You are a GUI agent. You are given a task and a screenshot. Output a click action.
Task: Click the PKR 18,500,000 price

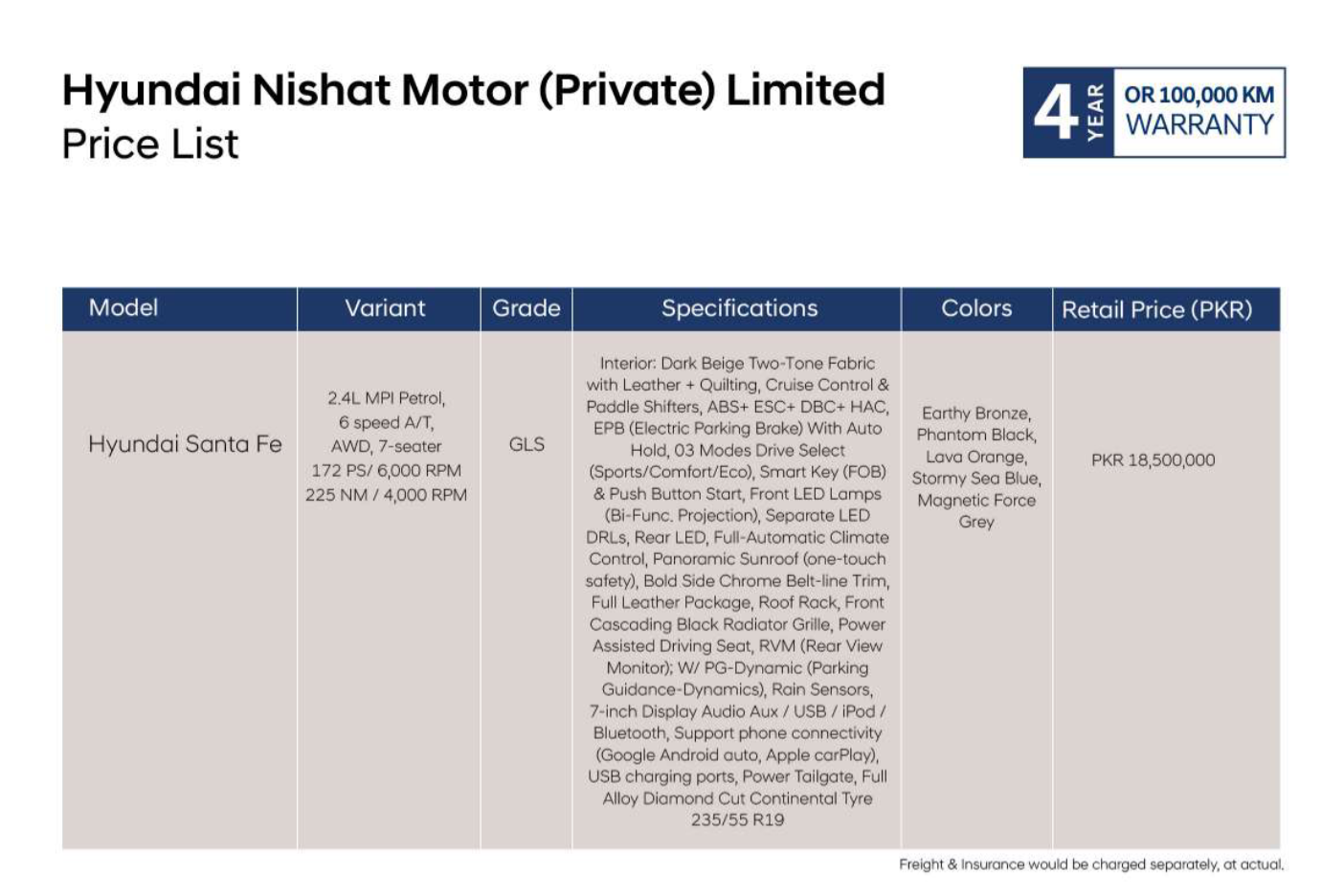pyautogui.click(x=1154, y=460)
